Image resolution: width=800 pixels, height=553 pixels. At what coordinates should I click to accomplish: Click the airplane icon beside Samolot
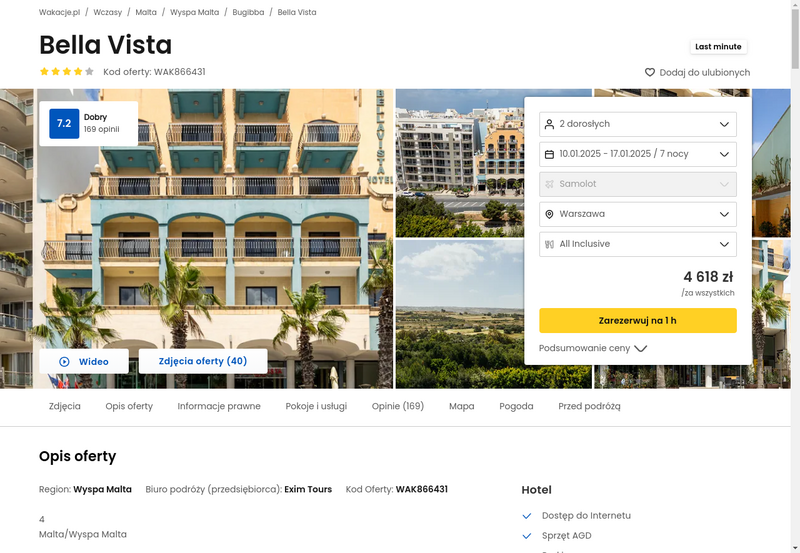pos(549,184)
